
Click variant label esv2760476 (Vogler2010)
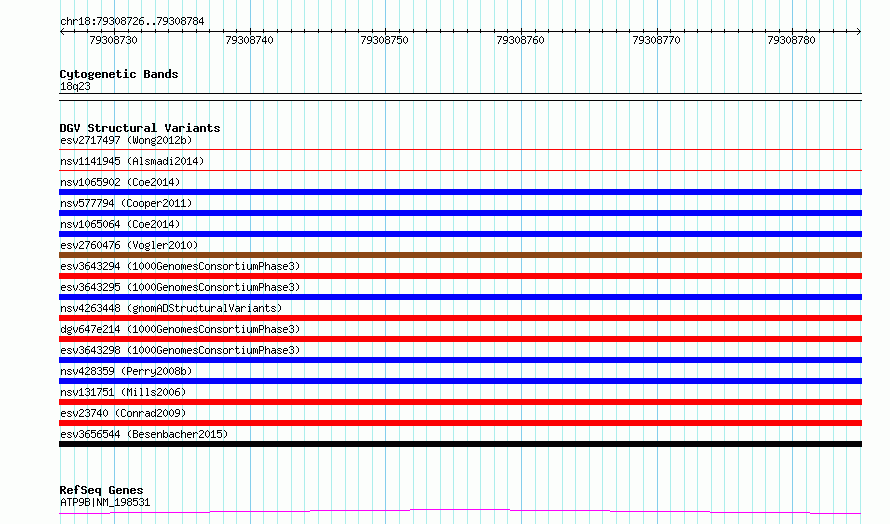[x=129, y=245]
